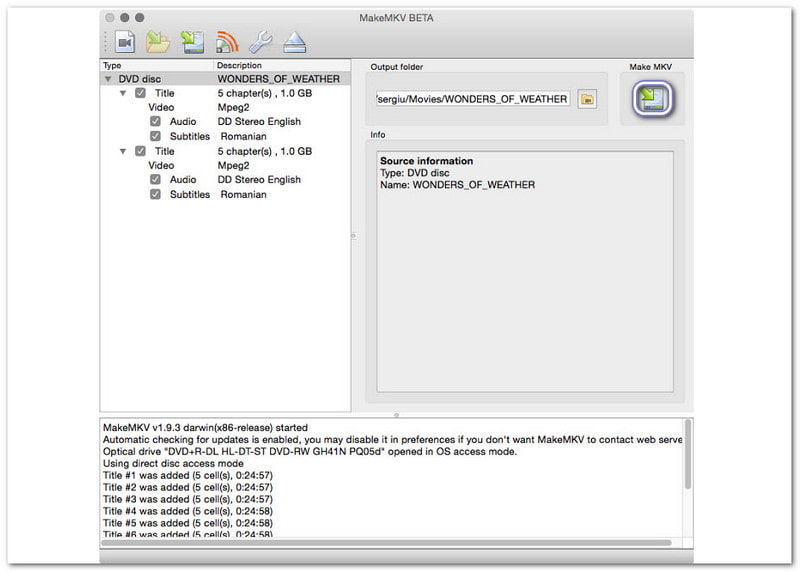Open disc folder toolbar icon
Screen dimensions: 800x572
(158, 42)
